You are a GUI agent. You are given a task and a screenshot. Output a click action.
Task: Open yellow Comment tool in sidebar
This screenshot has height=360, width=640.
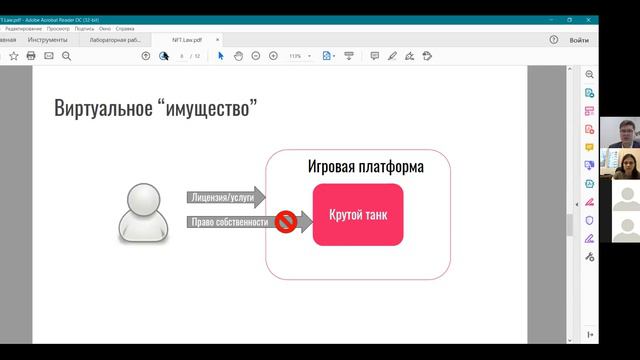click(x=589, y=147)
